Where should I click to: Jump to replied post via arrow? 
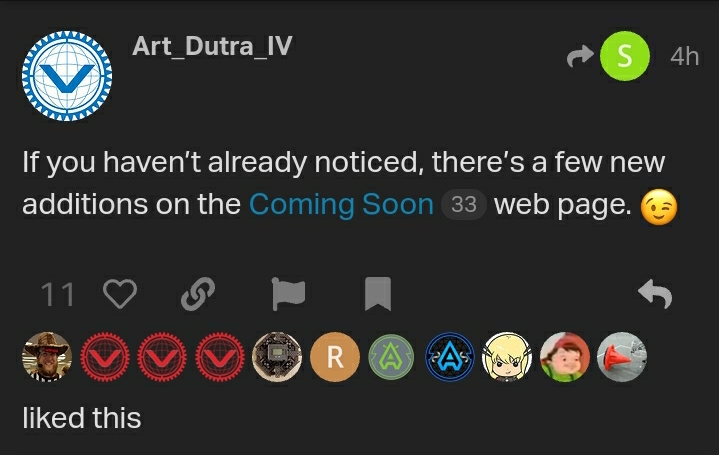580,56
